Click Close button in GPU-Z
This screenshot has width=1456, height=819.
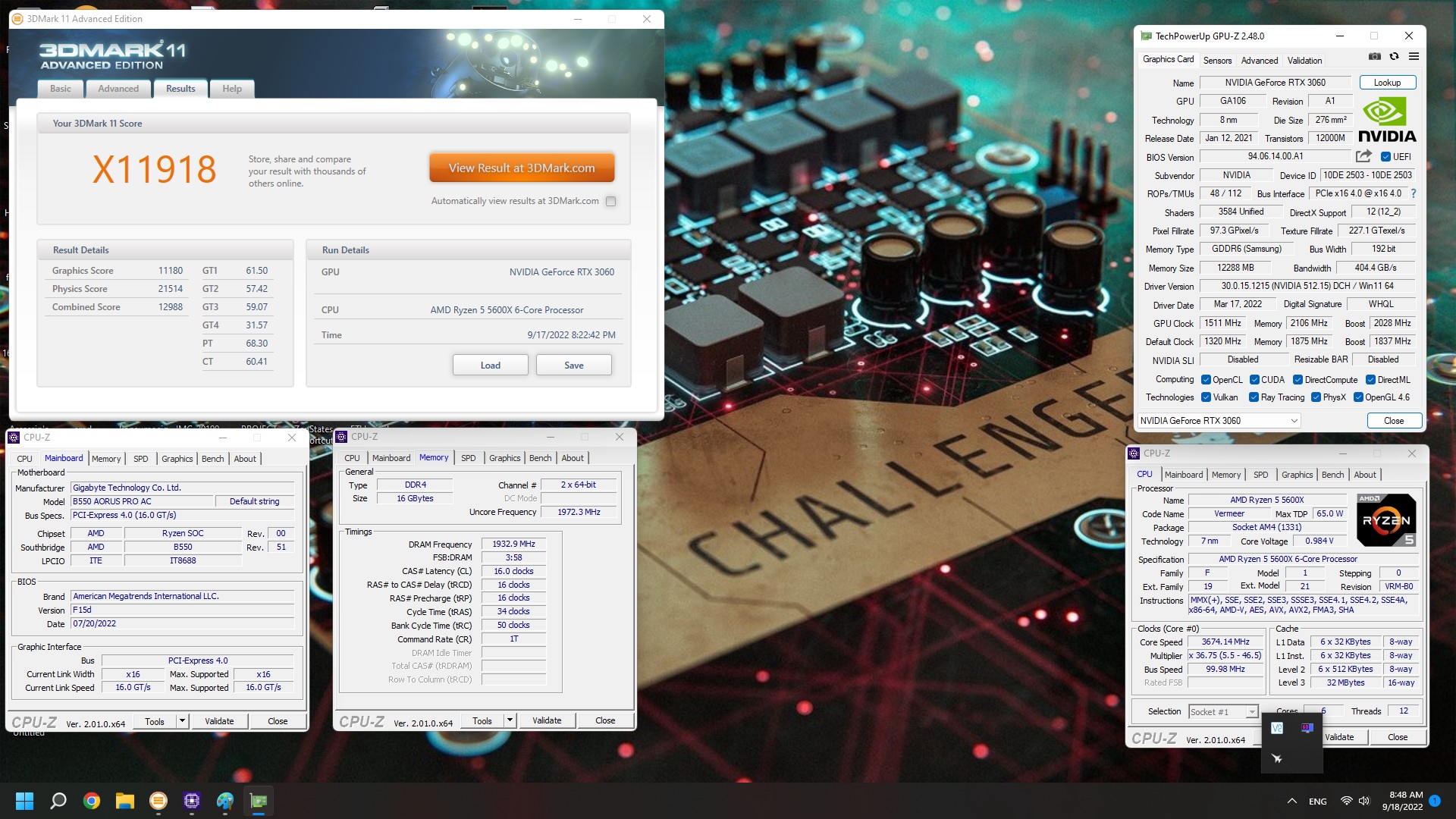click(x=1394, y=421)
